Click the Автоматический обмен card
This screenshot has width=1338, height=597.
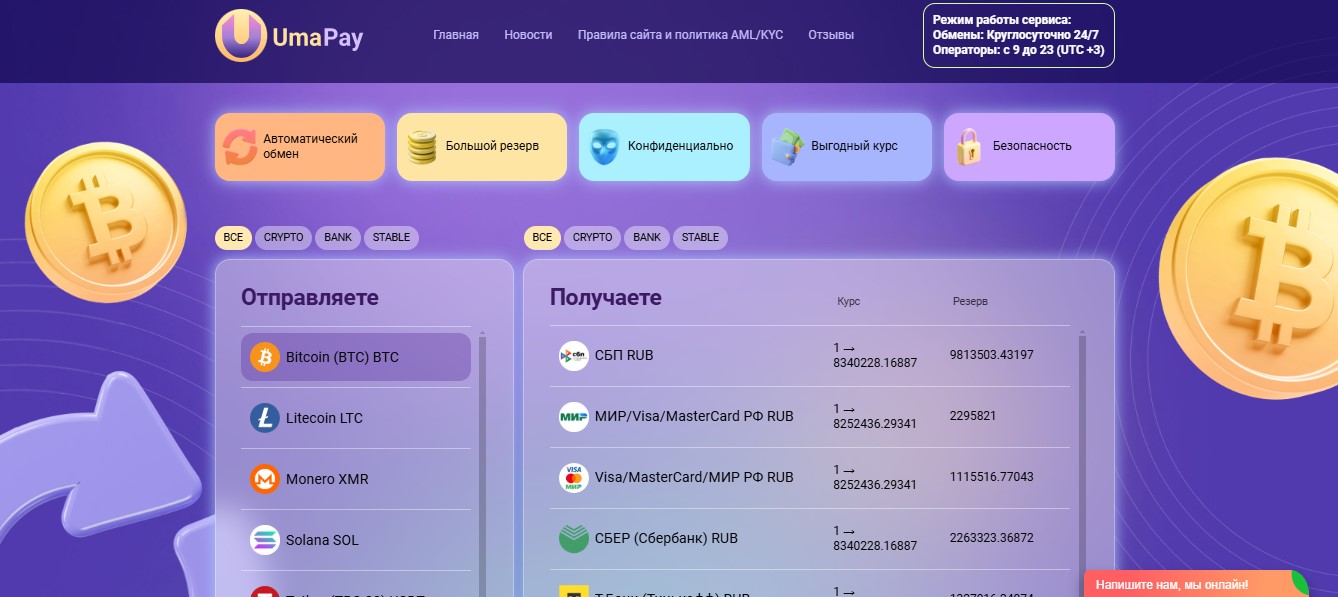click(x=300, y=147)
